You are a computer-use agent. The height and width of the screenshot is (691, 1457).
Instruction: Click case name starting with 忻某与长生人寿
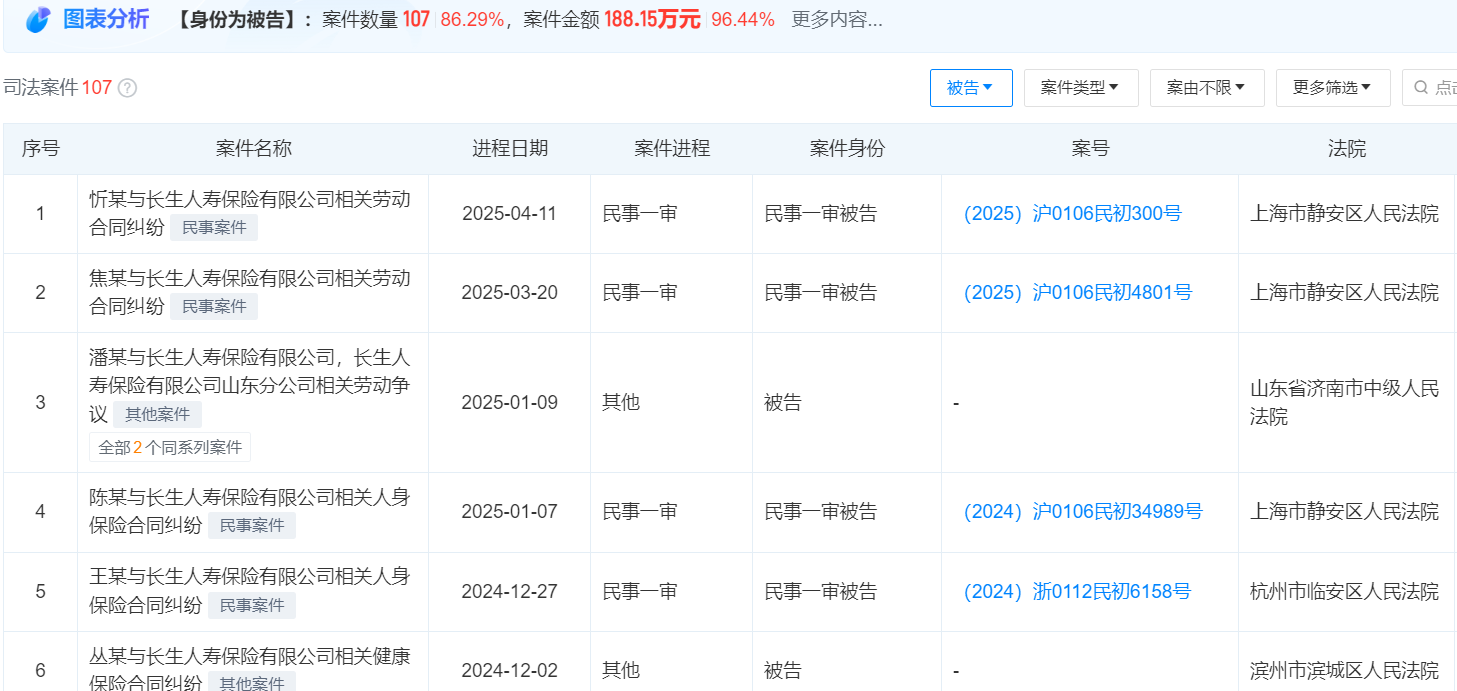click(250, 212)
